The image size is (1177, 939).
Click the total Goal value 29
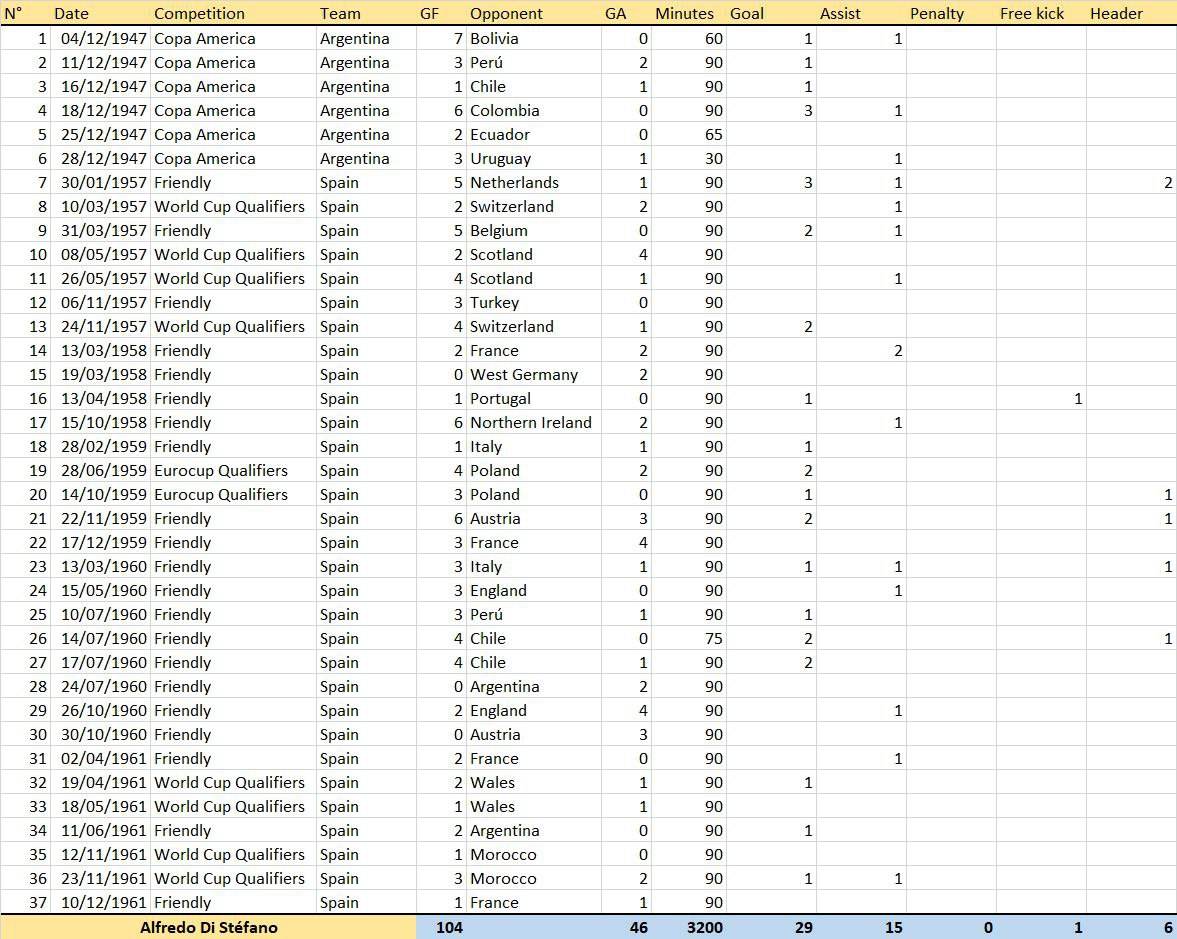click(x=804, y=928)
